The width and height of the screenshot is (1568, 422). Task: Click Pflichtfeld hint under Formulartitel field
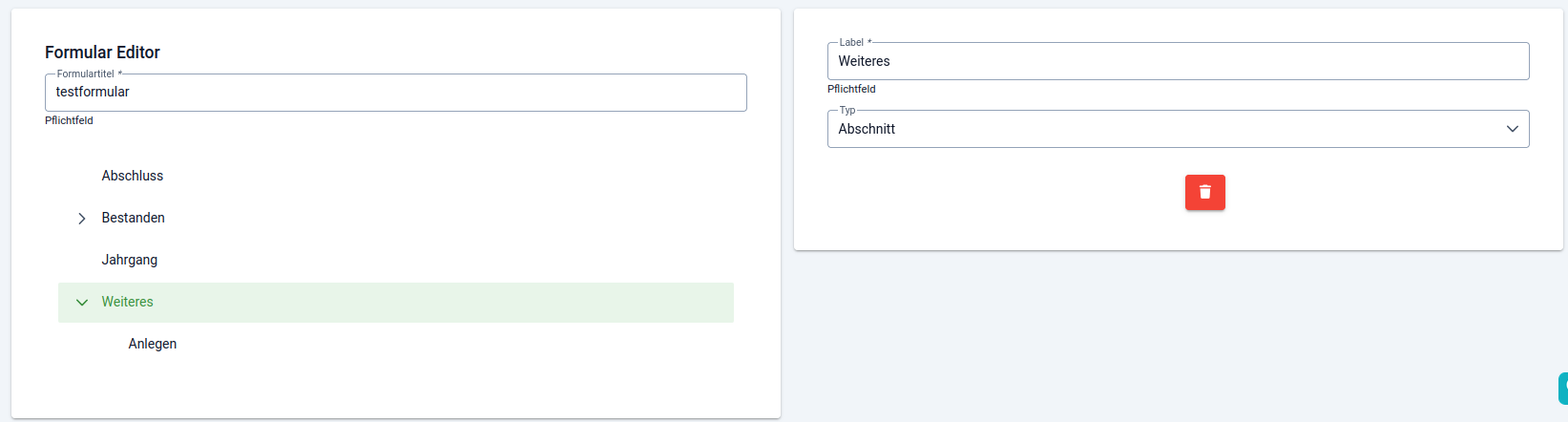coord(69,120)
